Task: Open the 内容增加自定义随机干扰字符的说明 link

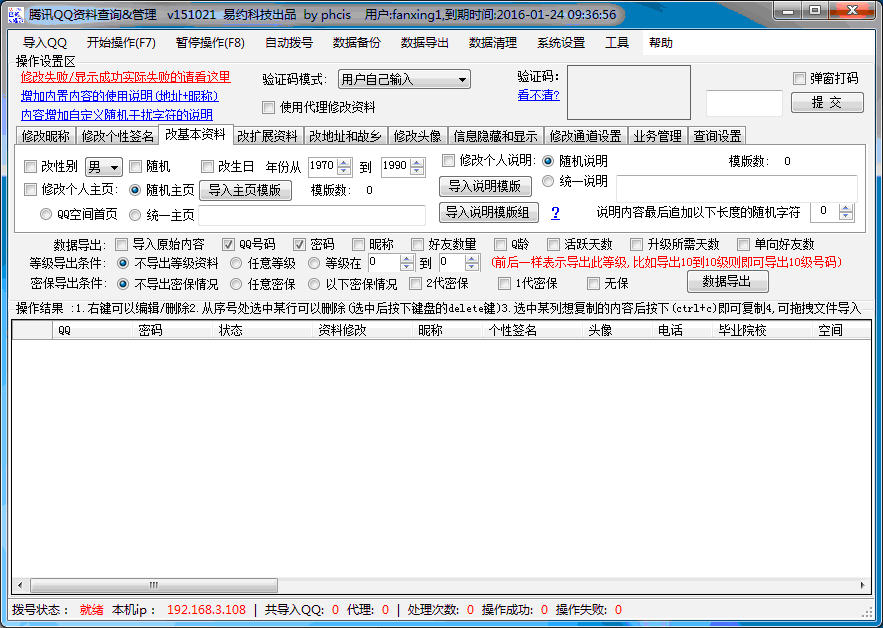Action: (x=117, y=115)
